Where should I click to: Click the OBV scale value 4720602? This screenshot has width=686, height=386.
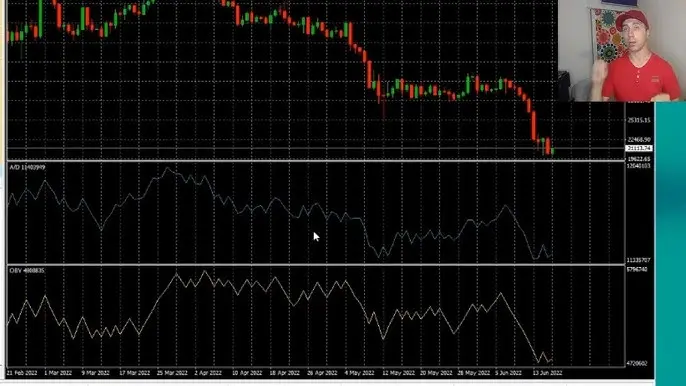pyautogui.click(x=637, y=364)
